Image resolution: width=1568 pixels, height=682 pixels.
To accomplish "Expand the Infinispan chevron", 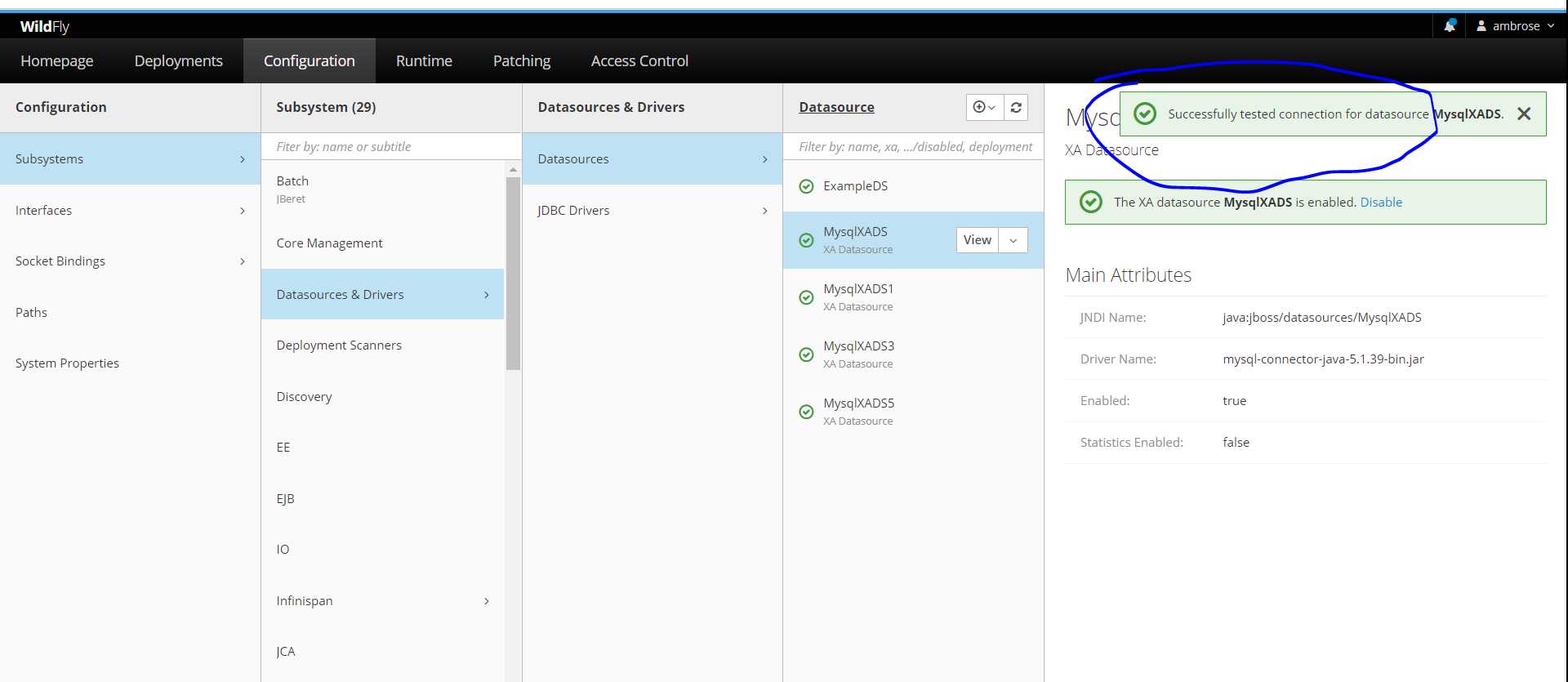I will tap(487, 601).
